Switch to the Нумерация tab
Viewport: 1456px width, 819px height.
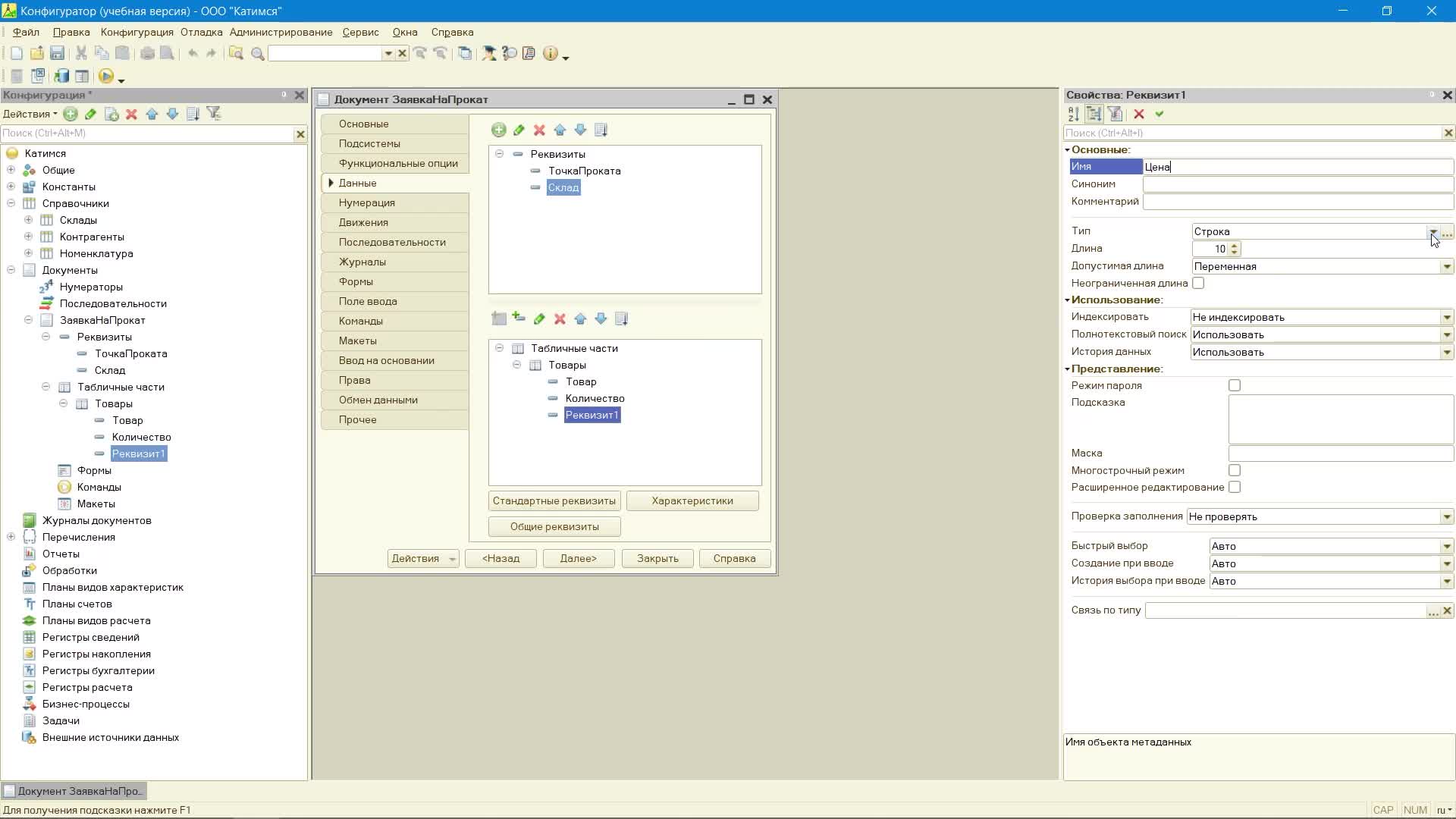pos(395,202)
